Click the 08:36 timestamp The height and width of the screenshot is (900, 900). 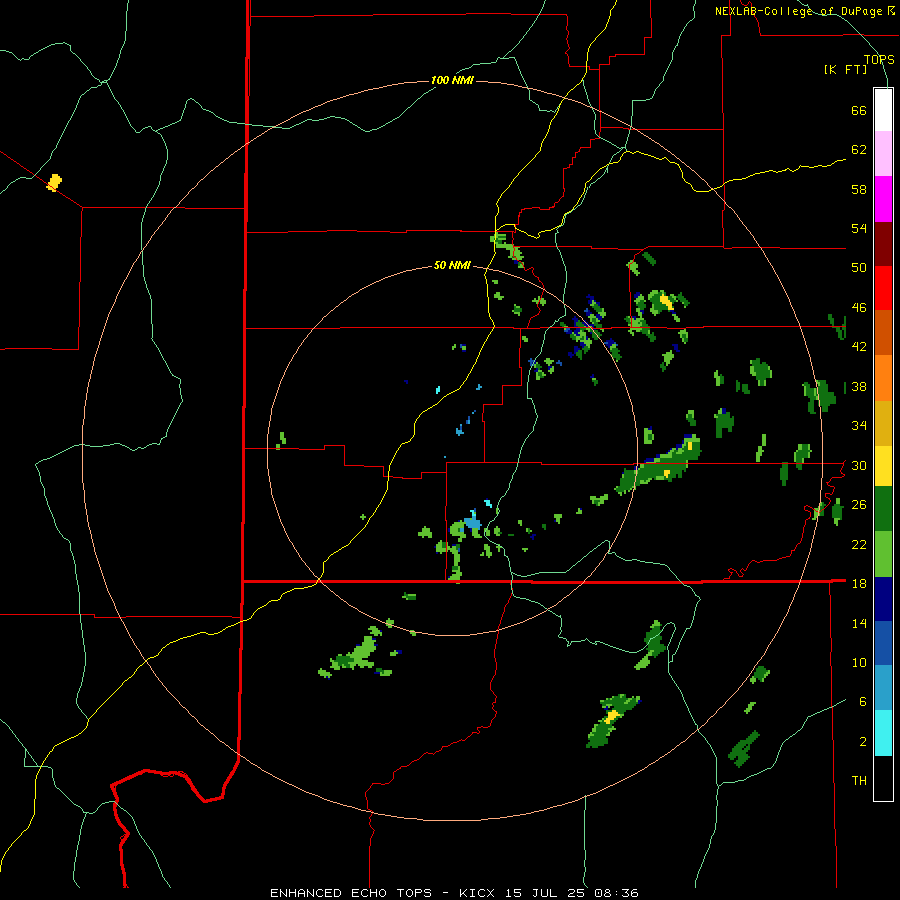pyautogui.click(x=619, y=893)
